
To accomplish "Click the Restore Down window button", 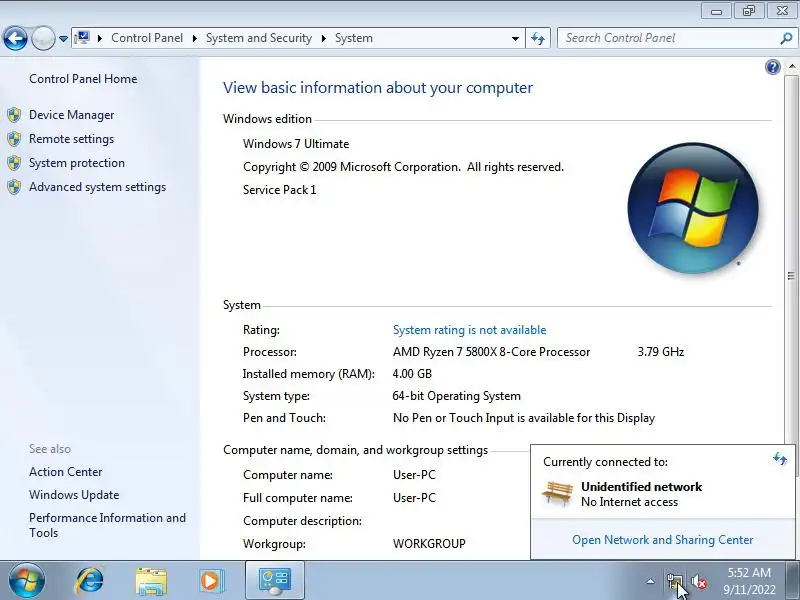I will 749,11.
